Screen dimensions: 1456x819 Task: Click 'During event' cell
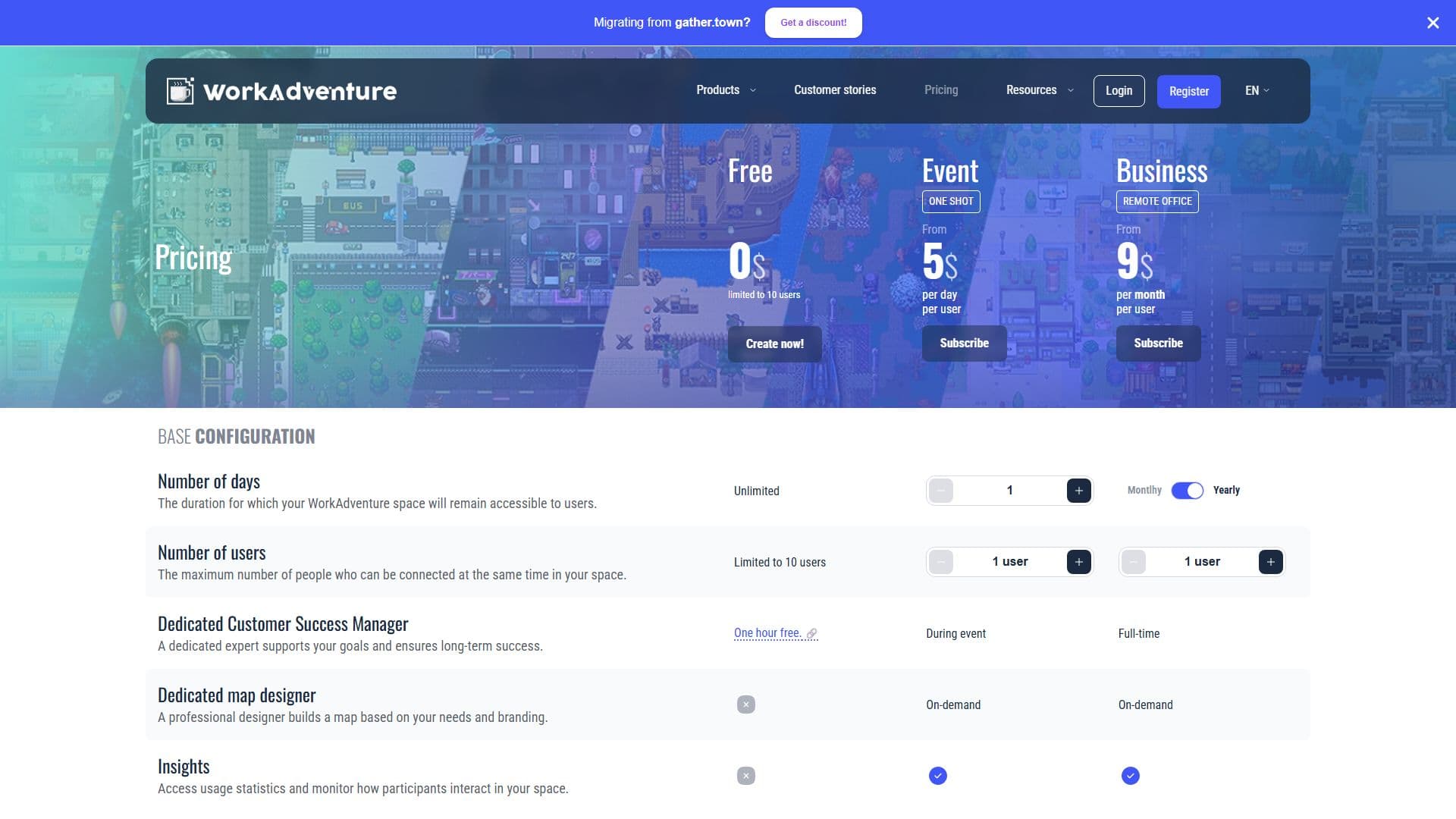pos(955,634)
